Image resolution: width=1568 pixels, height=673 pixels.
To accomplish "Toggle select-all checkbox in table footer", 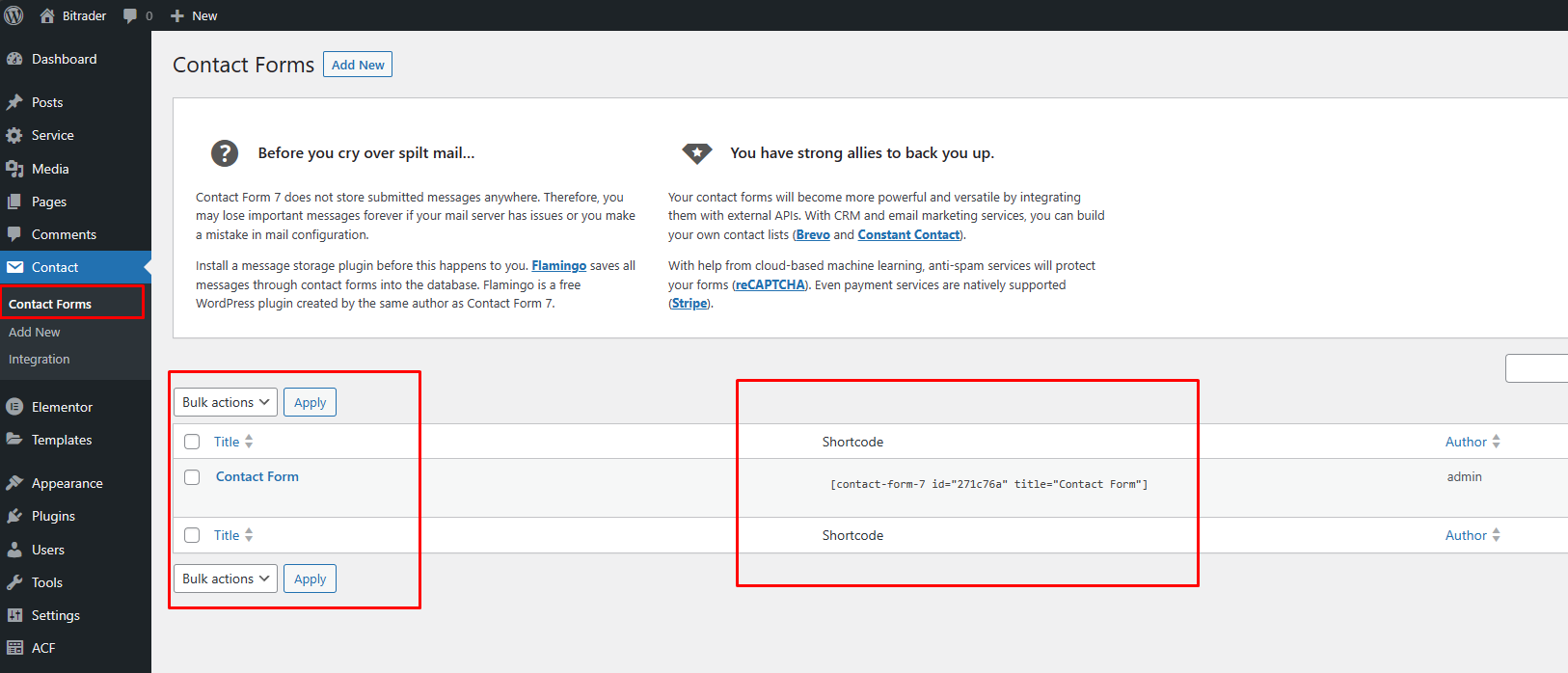I will (x=192, y=535).
